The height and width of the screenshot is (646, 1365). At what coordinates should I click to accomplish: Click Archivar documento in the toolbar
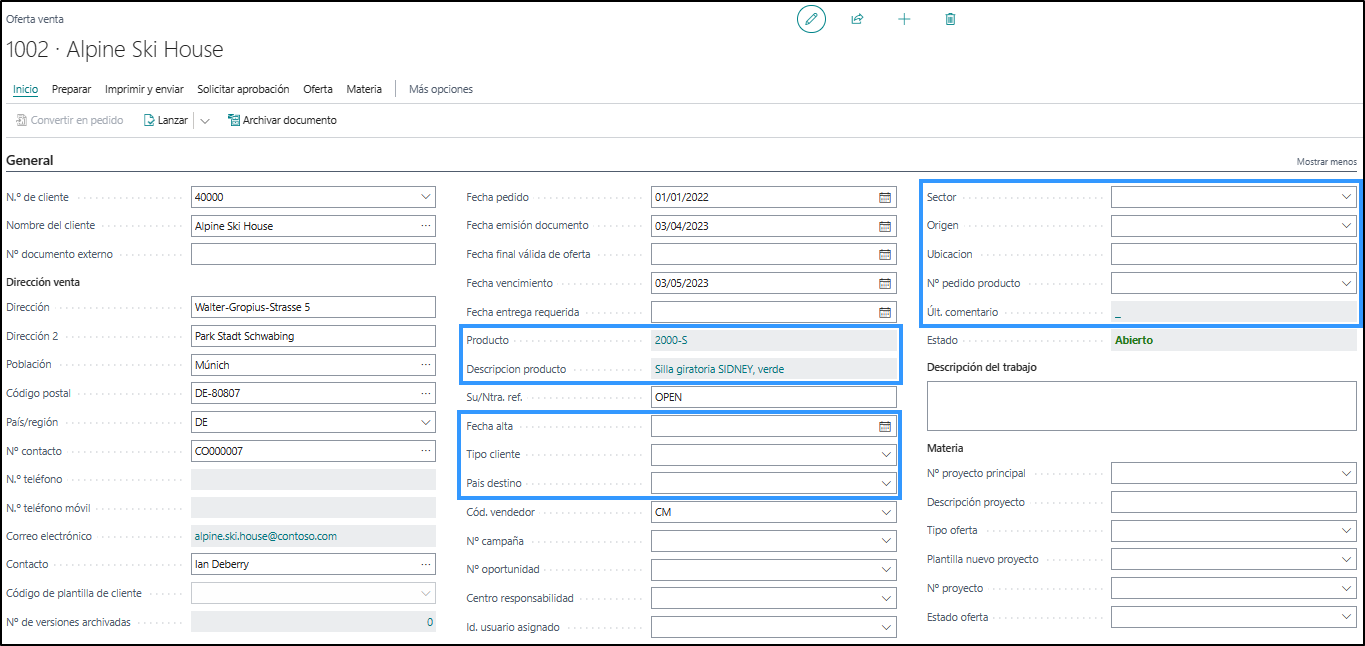point(282,120)
